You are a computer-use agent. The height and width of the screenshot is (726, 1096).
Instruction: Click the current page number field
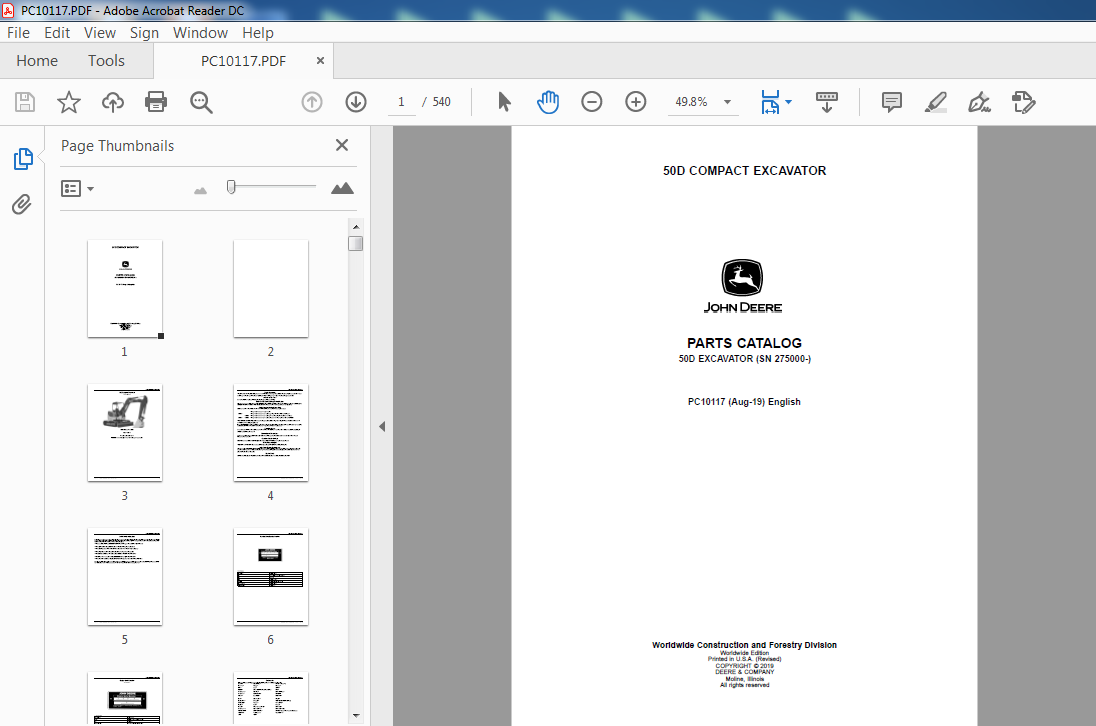401,102
